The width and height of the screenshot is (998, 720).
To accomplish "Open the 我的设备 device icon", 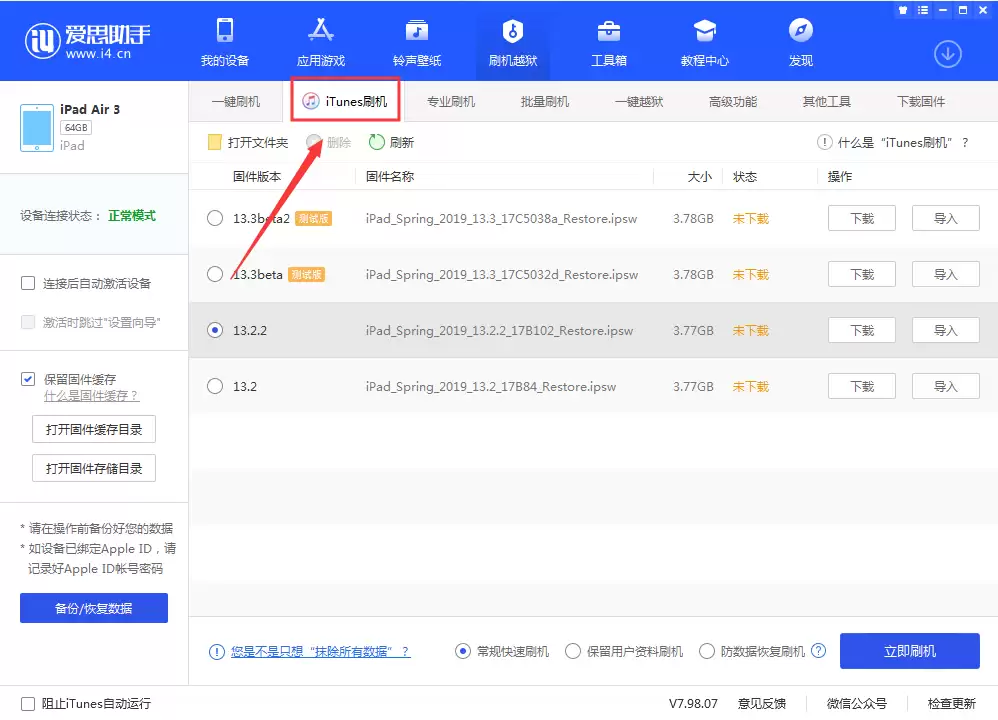I will 225,30.
